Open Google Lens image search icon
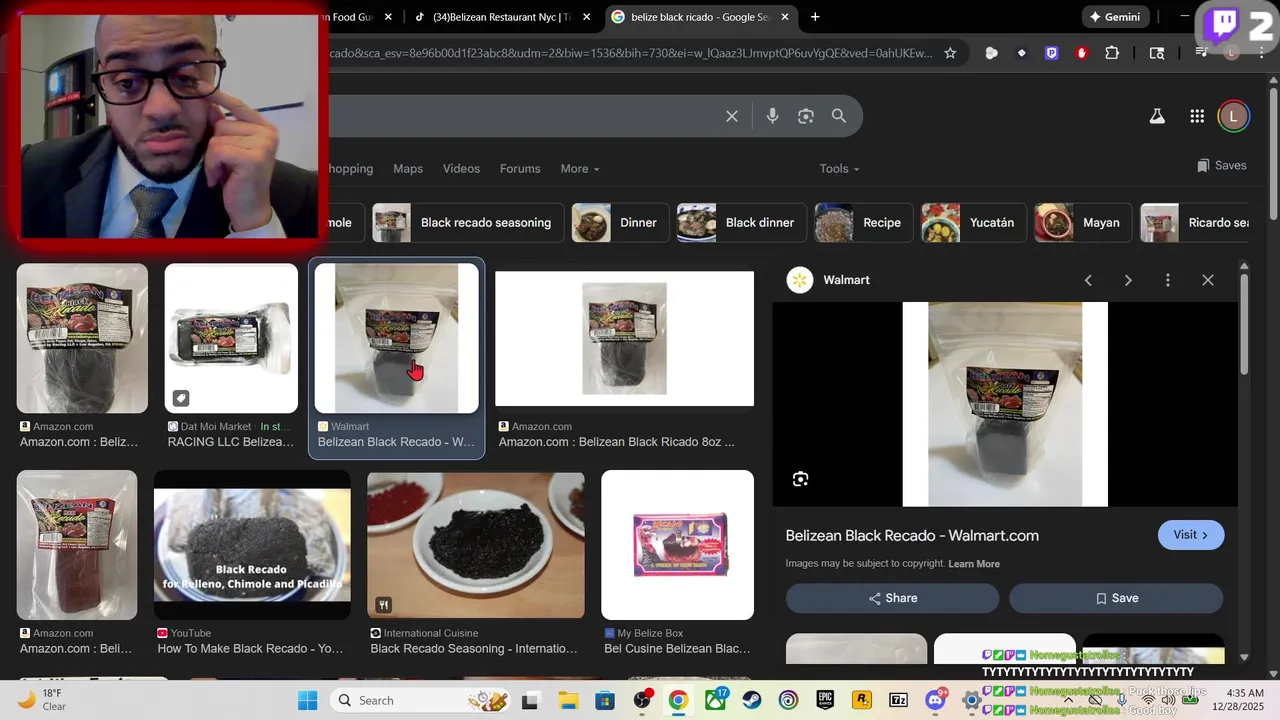Screen dimensions: 1280x720 [806, 116]
